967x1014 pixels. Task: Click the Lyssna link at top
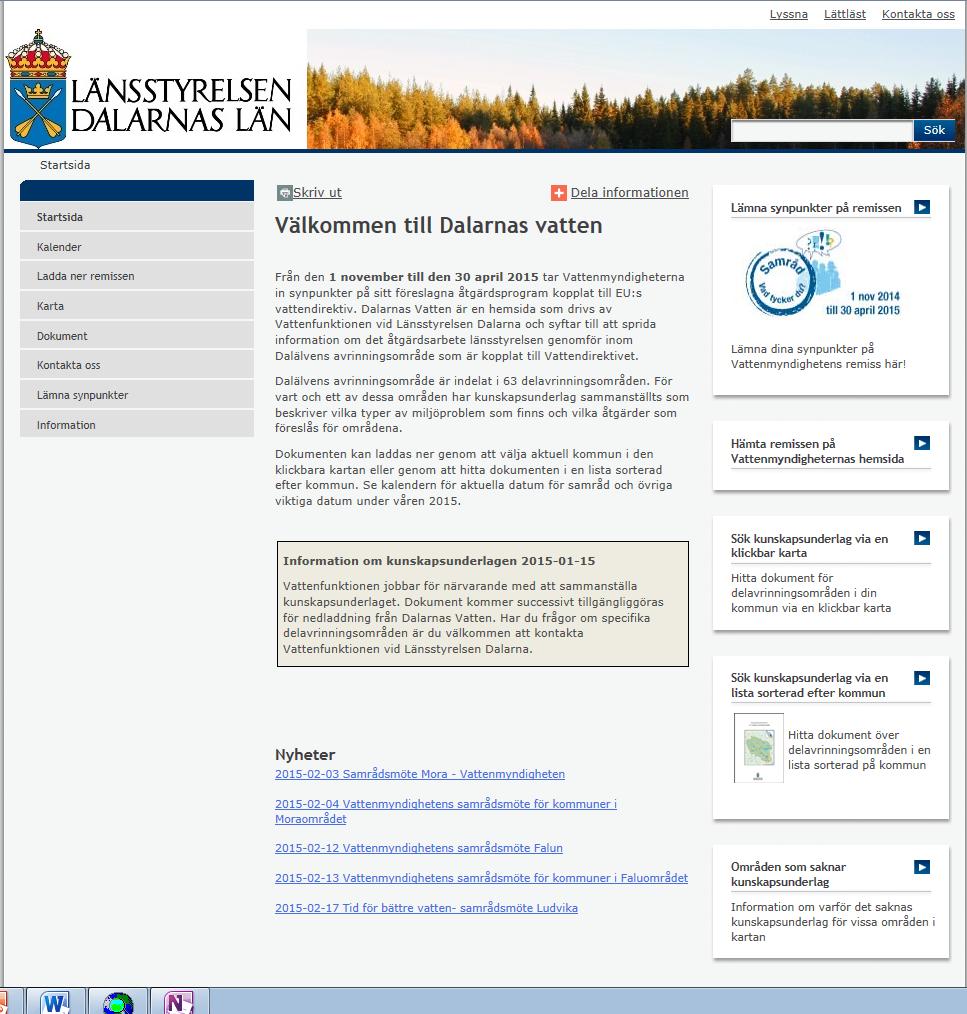tap(788, 14)
